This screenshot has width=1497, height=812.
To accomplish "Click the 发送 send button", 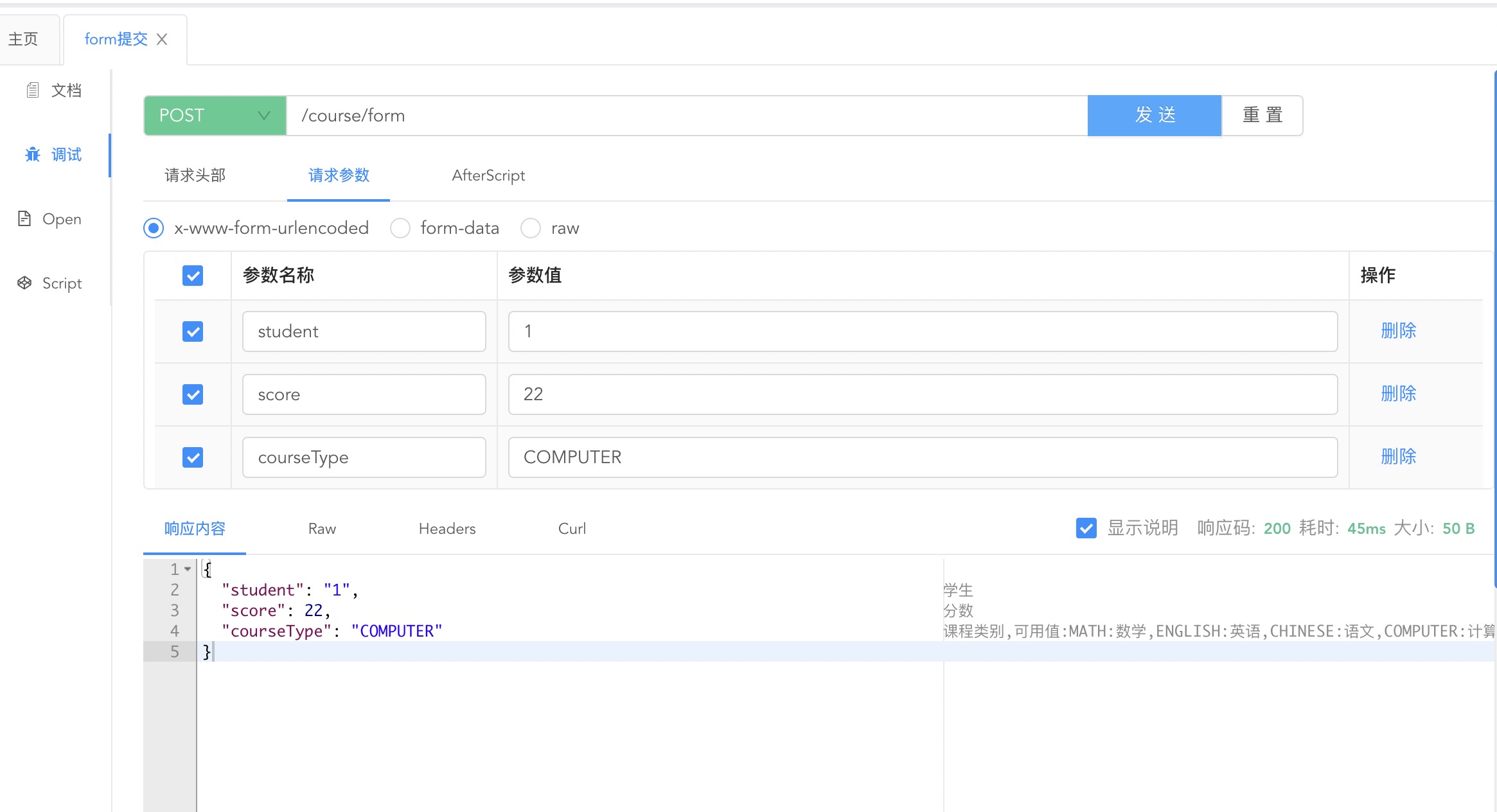I will point(1155,116).
